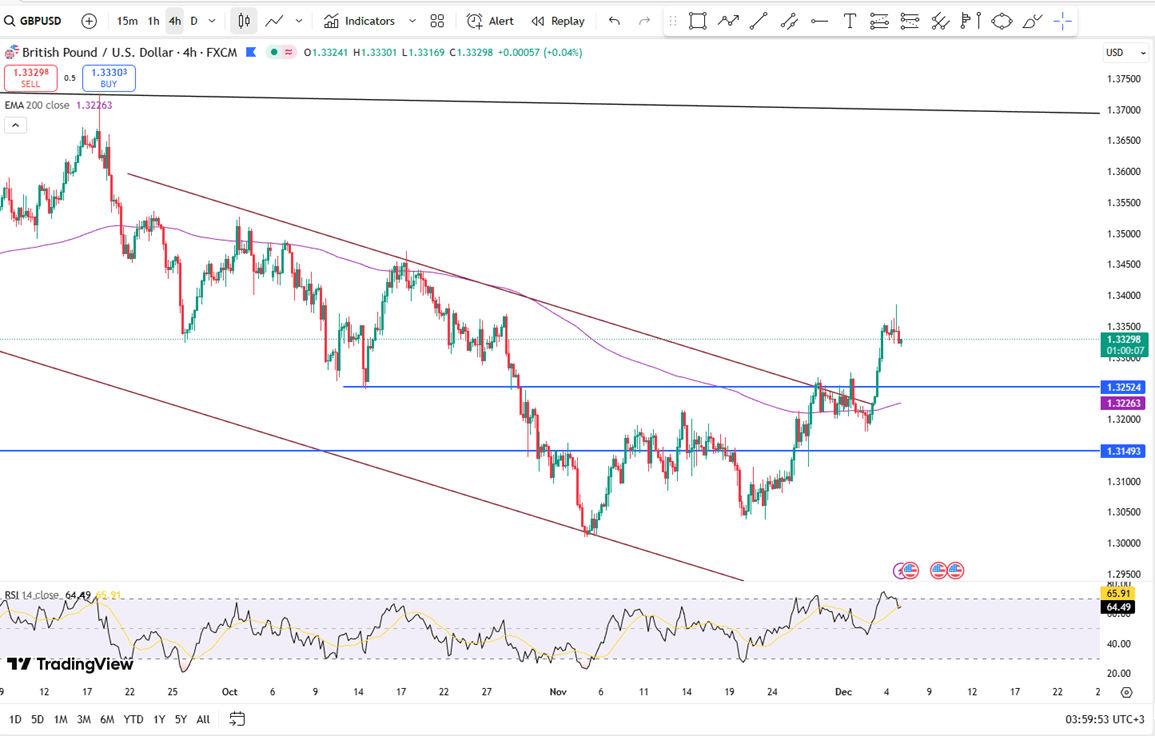Pick the Horizontal Line tool

coord(819,21)
